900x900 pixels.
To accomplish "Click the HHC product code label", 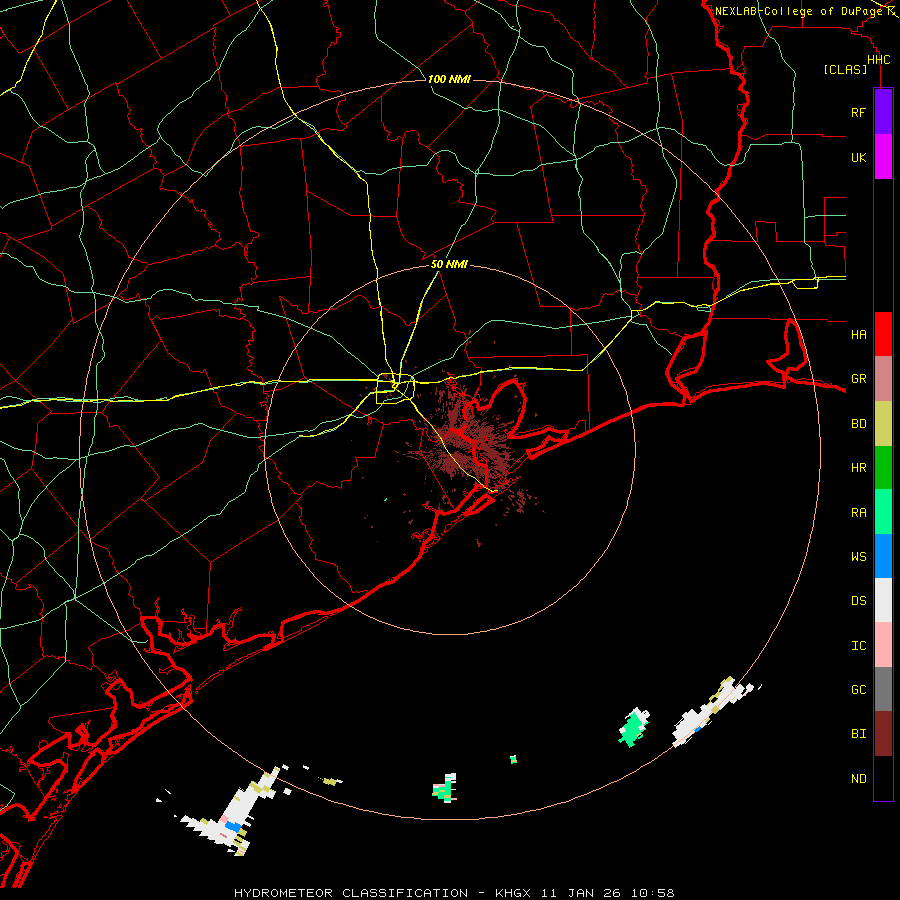I will coord(878,60).
